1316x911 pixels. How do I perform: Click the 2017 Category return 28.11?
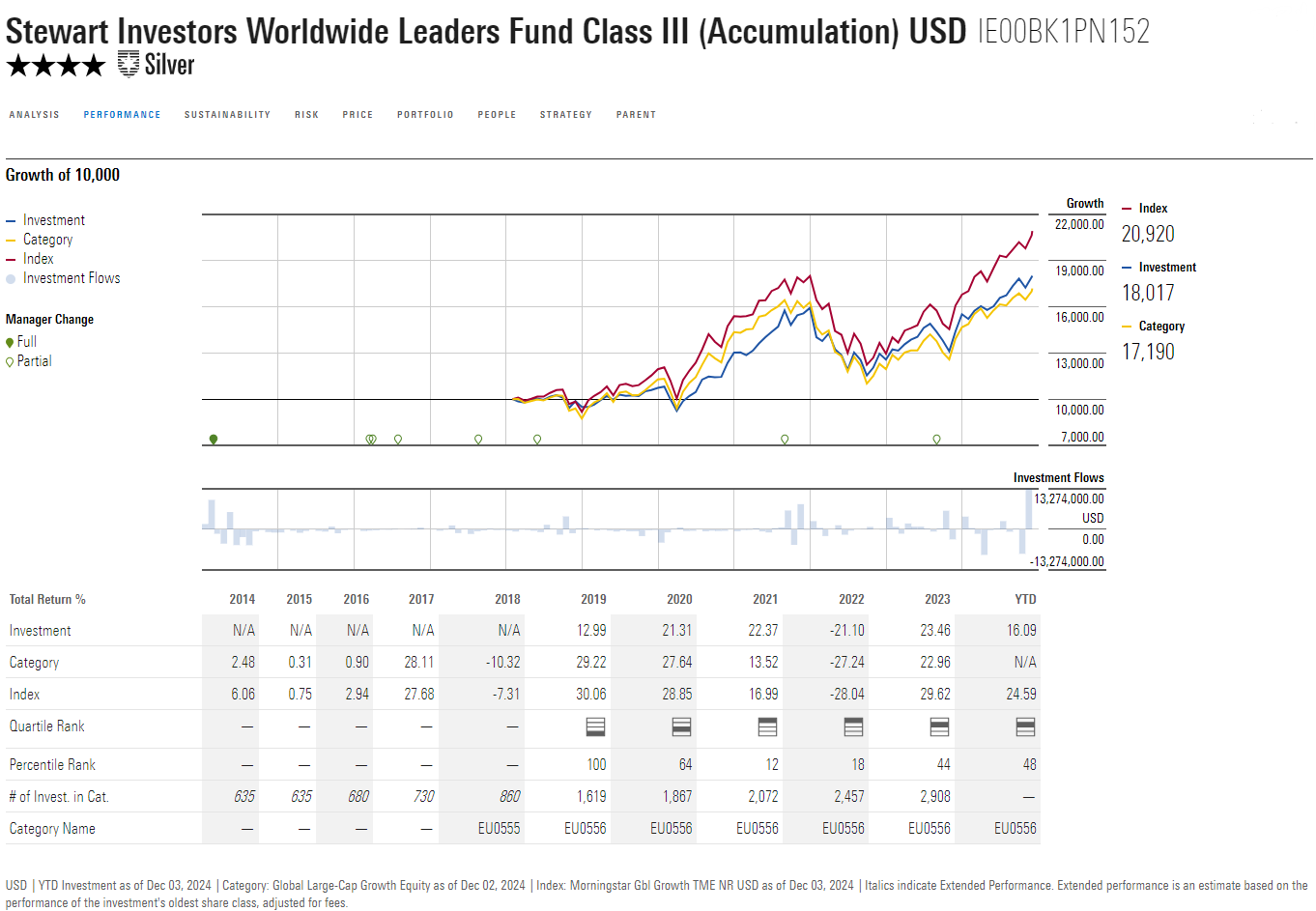point(419,662)
